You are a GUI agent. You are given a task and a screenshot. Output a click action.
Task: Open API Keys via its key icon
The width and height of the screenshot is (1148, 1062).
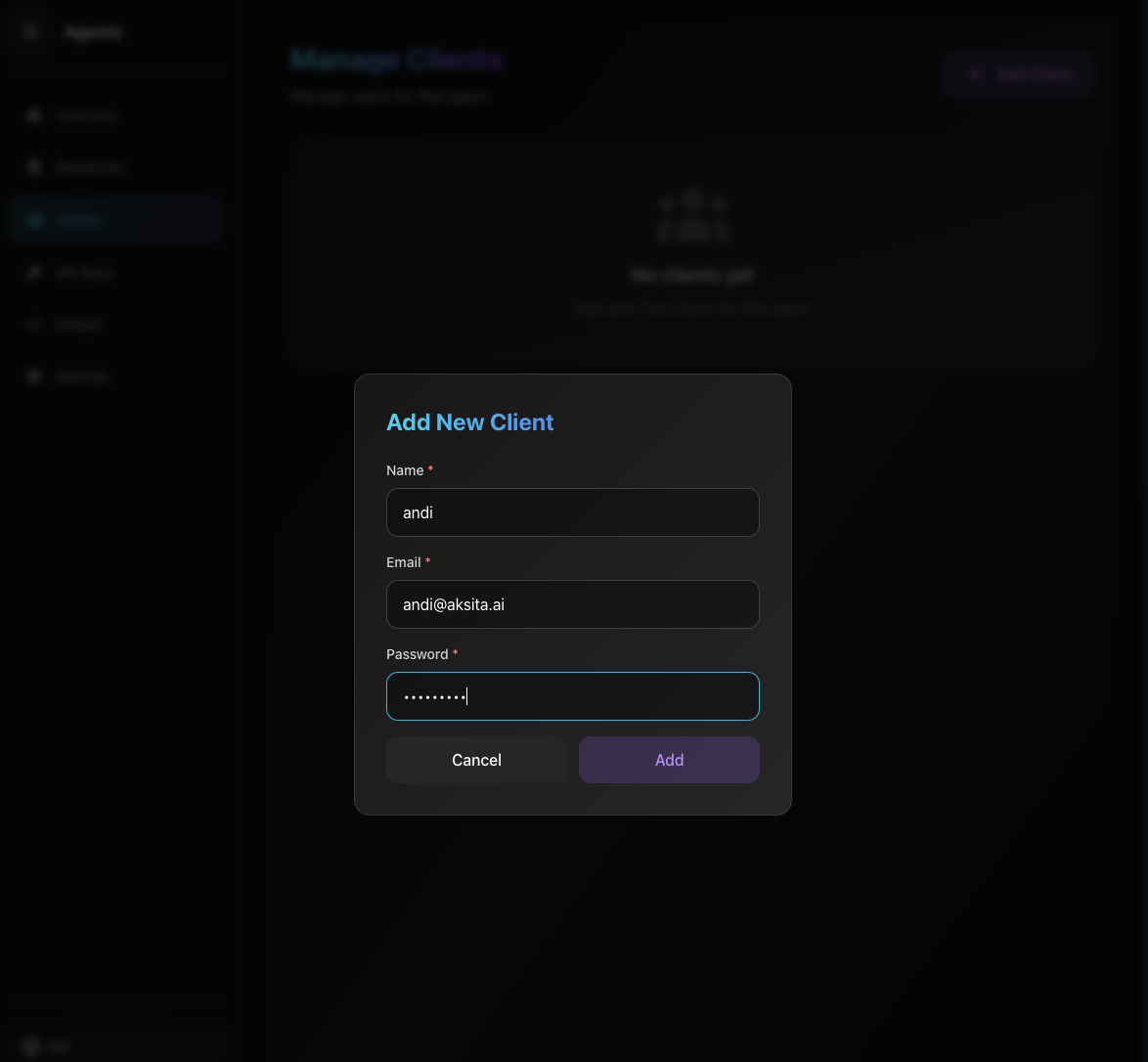point(34,272)
